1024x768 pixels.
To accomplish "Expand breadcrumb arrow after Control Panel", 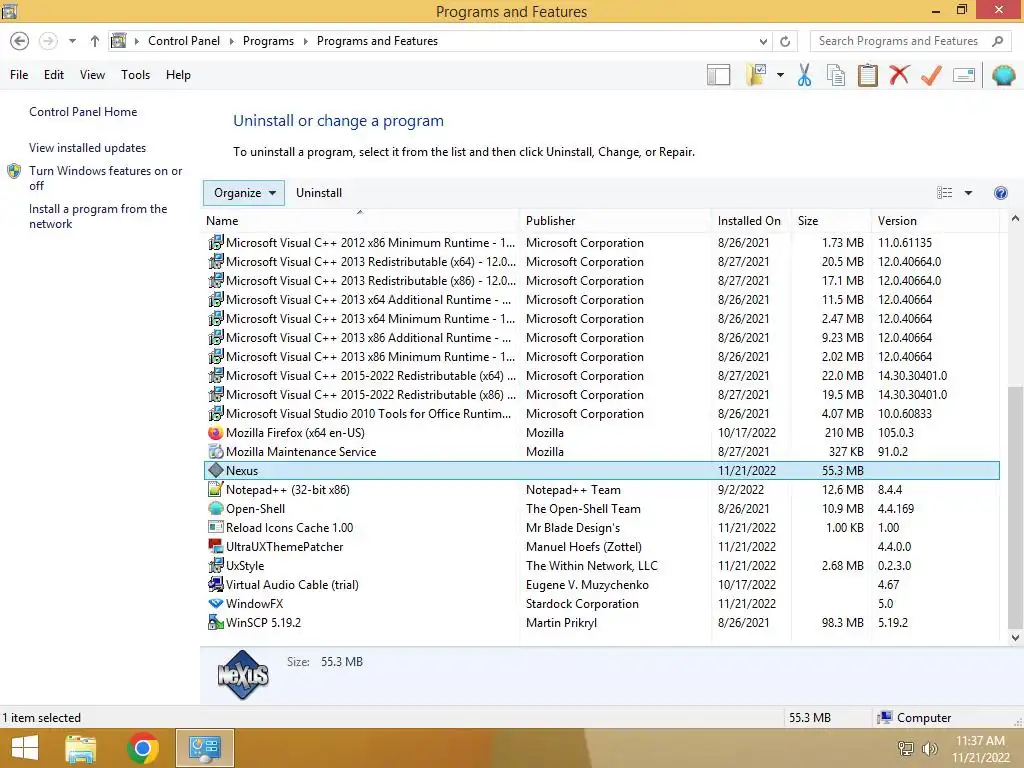I will pos(231,41).
